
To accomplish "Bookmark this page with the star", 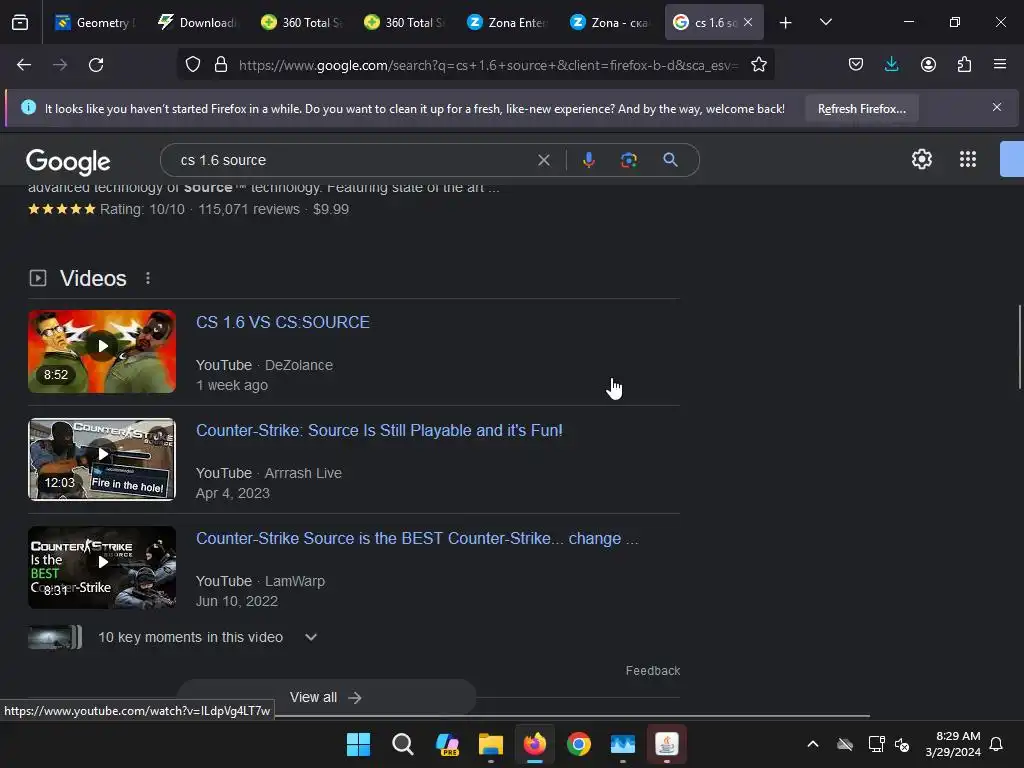I will point(758,65).
